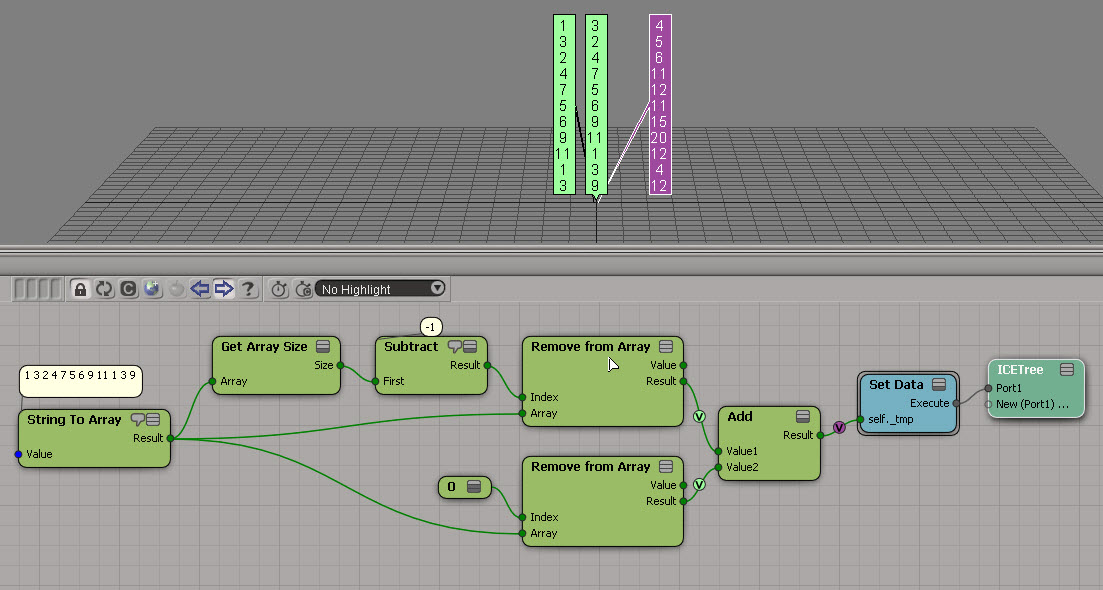Toggle the lock icon in the ICE toolbar
Screen dimensions: 1103x590
click(x=81, y=289)
